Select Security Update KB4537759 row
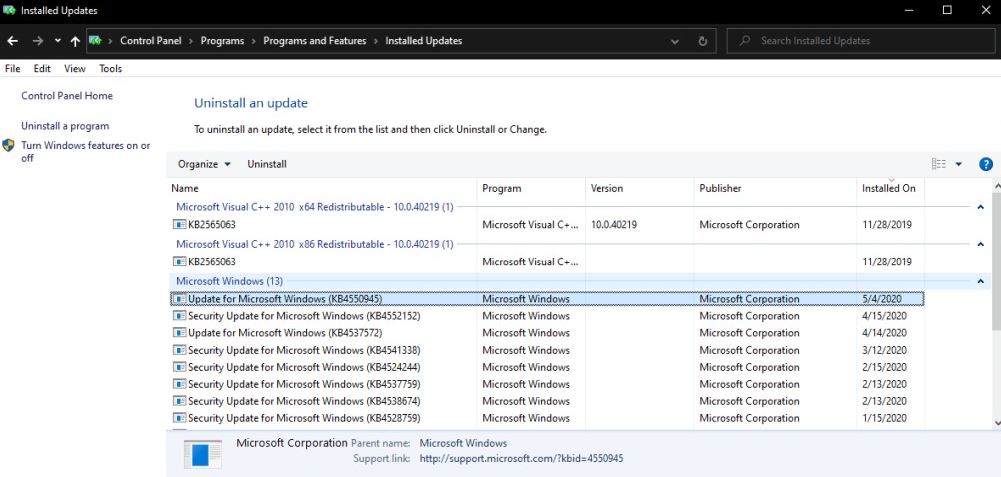 [x=547, y=384]
